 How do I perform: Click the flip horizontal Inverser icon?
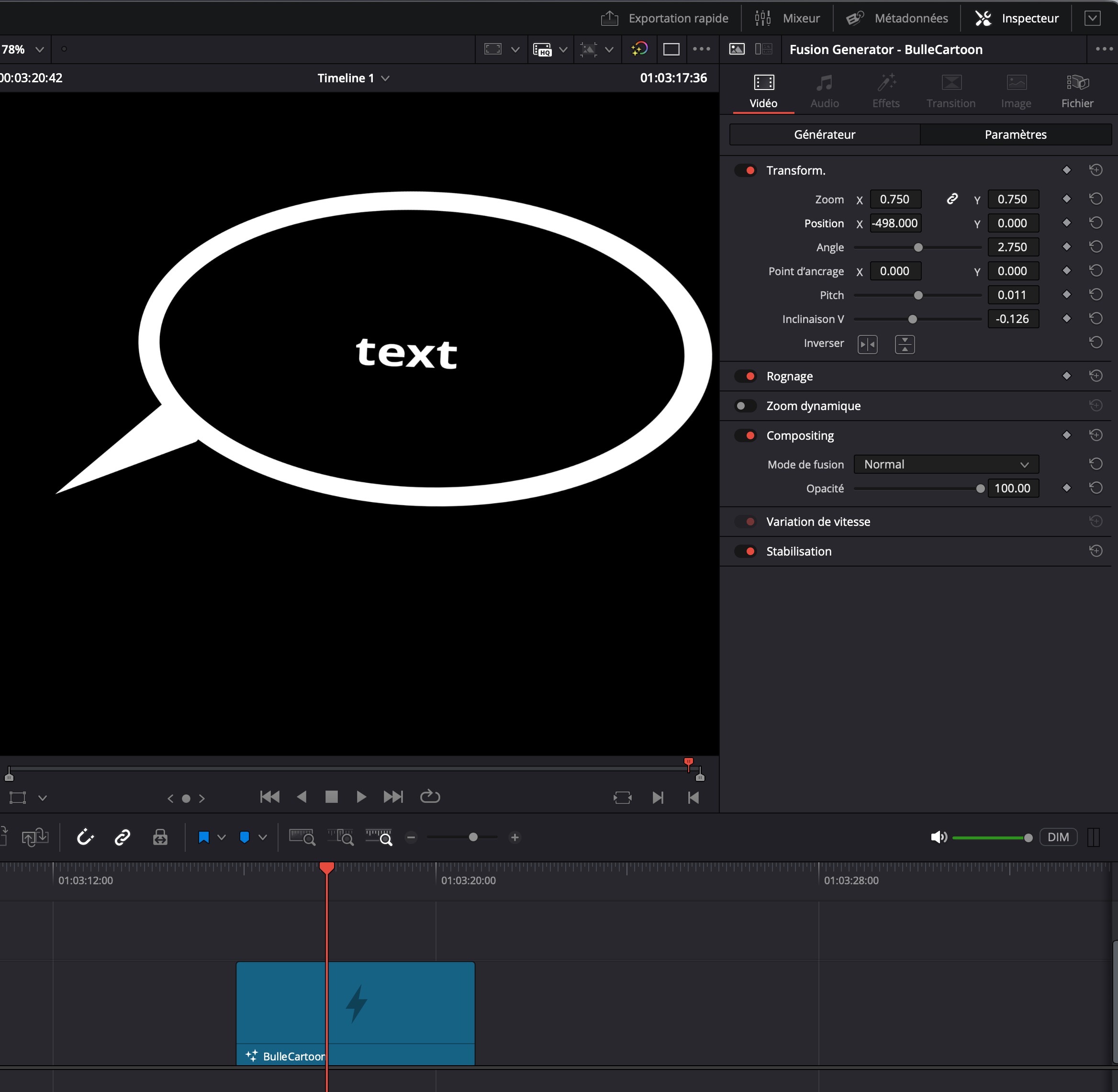pyautogui.click(x=867, y=344)
